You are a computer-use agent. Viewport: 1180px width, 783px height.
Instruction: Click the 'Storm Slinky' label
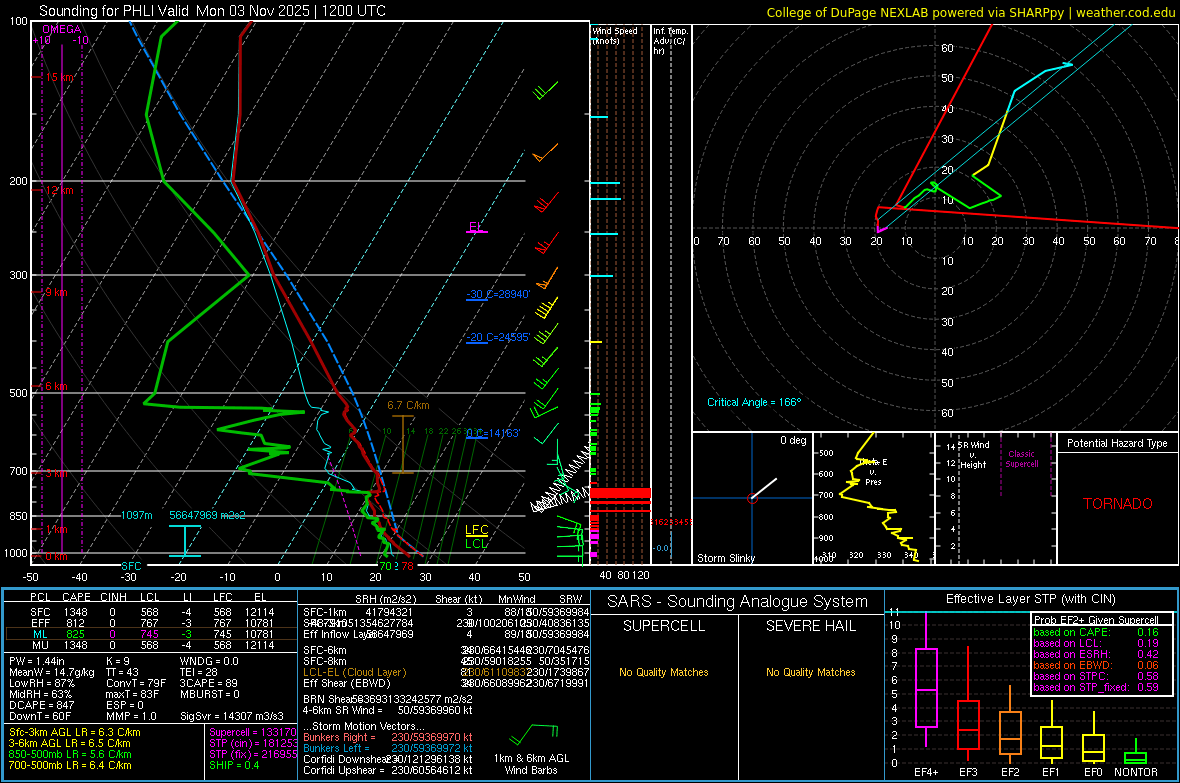pos(726,558)
